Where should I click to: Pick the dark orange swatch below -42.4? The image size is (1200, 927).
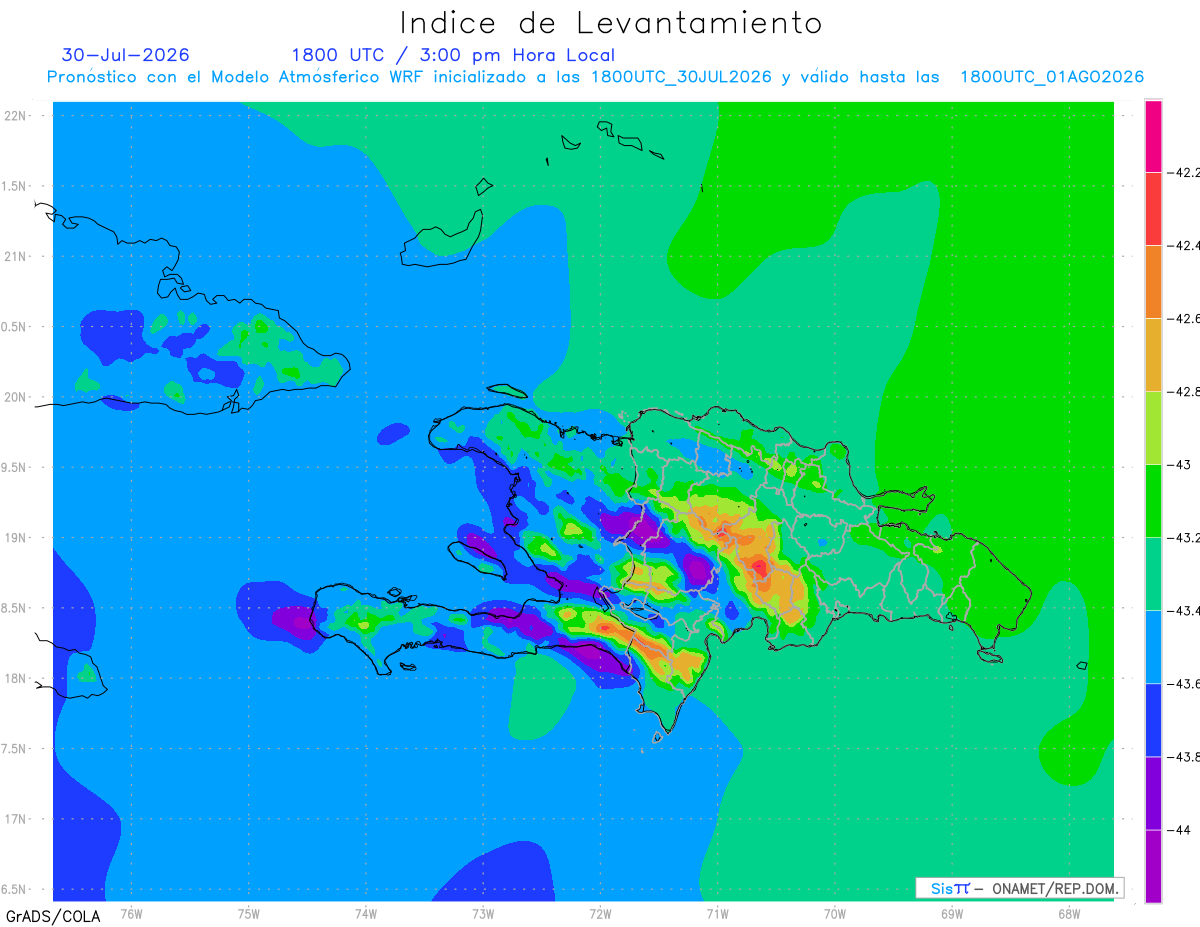(x=1153, y=282)
